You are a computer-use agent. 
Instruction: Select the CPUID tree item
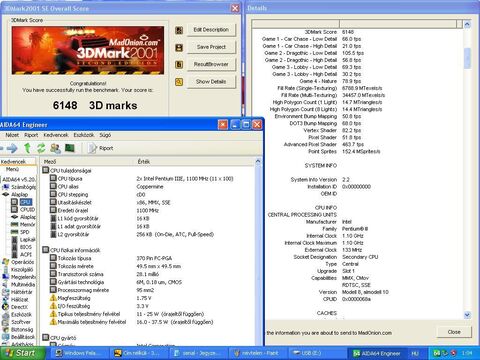(23, 209)
